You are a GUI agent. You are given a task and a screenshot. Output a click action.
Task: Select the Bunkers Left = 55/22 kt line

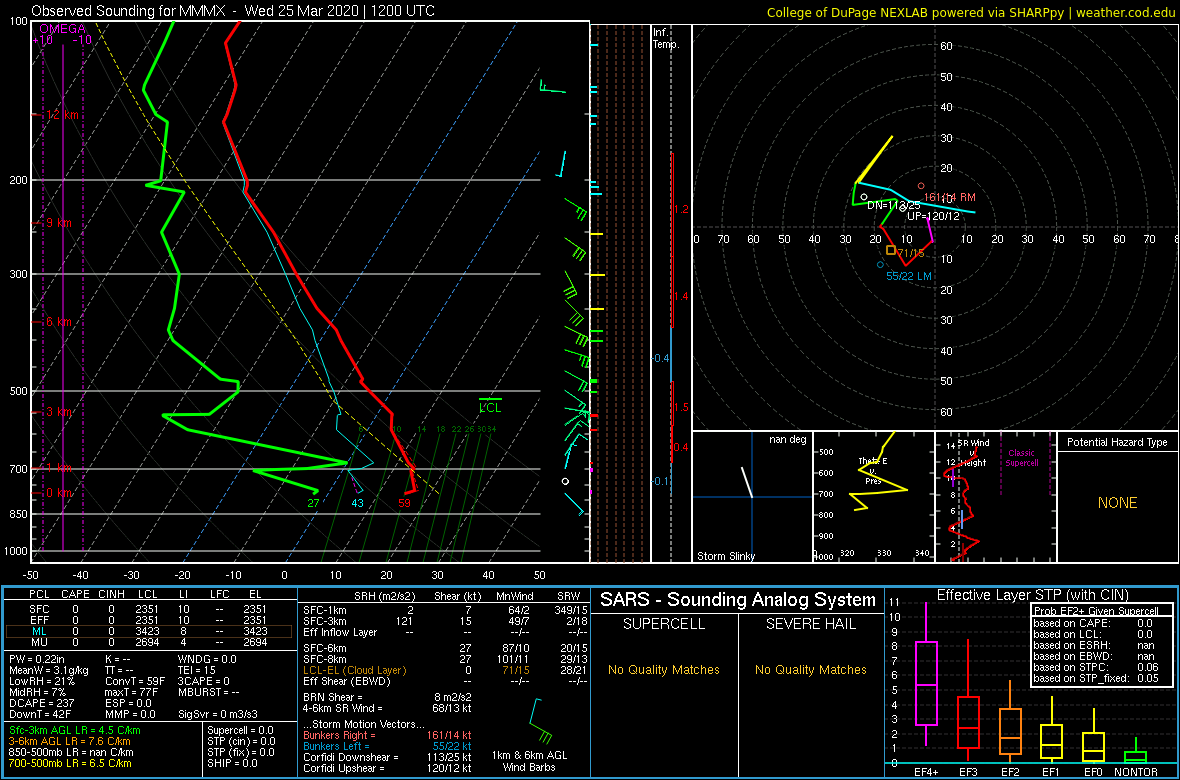[x=388, y=747]
